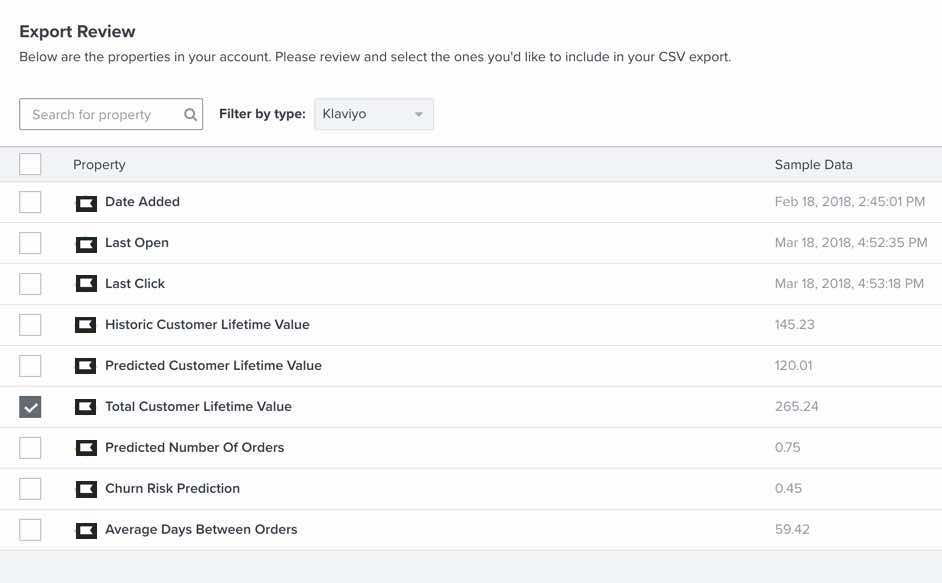Viewport: 942px width, 583px height.
Task: Click the dropdown arrow on the Klaviyo filter
Action: pos(420,114)
